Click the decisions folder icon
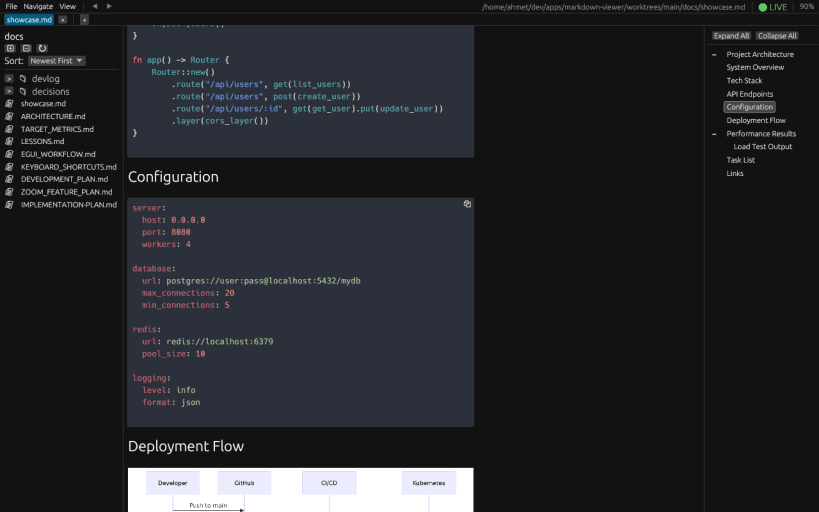 [23, 91]
